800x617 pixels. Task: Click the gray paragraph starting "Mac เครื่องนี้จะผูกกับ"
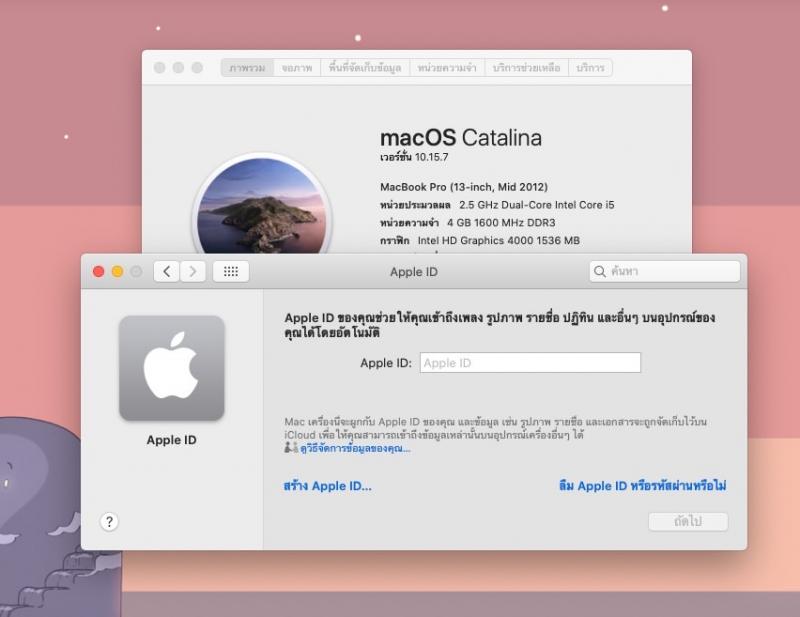click(495, 429)
